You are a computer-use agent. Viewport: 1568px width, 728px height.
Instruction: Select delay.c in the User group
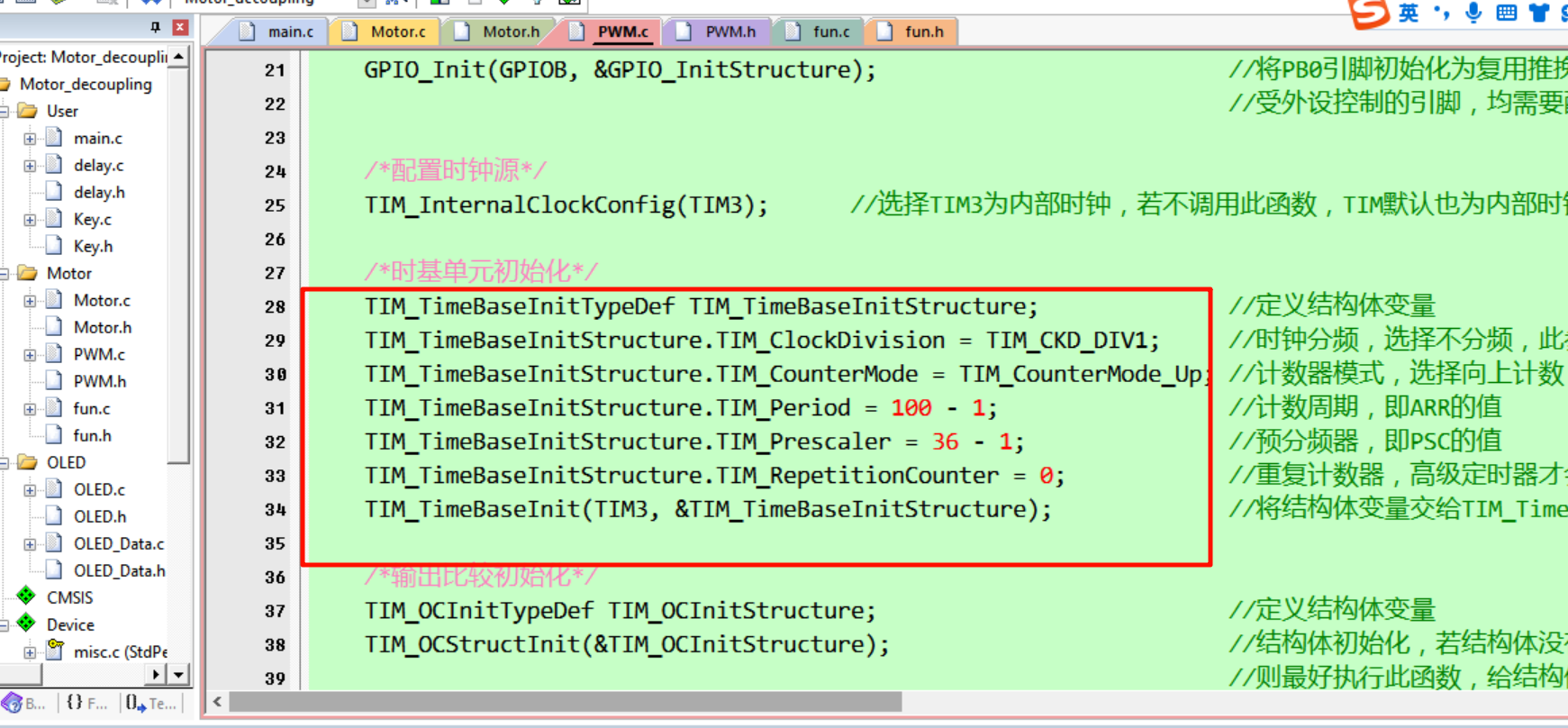click(98, 165)
